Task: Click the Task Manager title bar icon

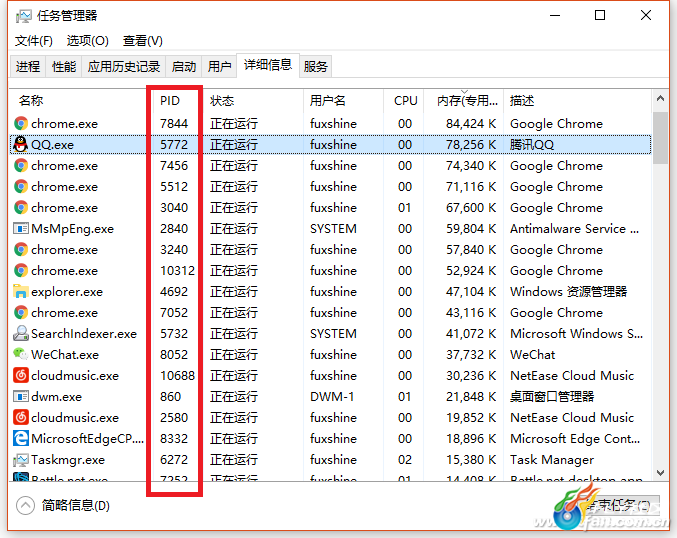Action: pyautogui.click(x=24, y=16)
